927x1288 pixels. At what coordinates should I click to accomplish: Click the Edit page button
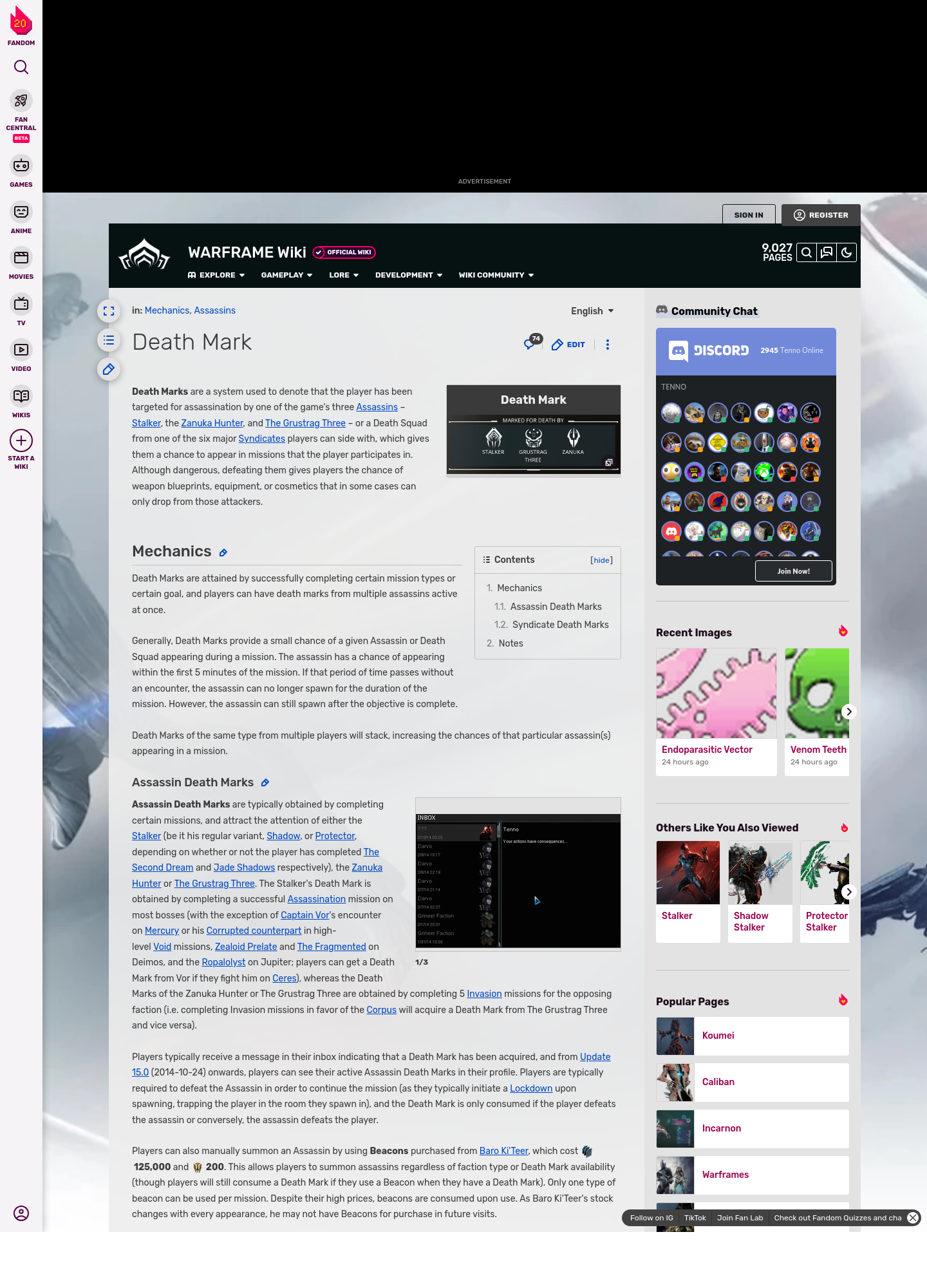568,345
